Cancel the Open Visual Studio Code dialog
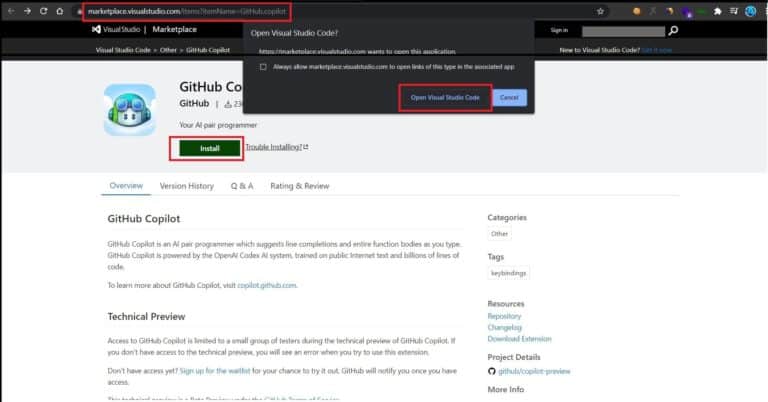Image resolution: width=768 pixels, height=402 pixels. point(509,97)
